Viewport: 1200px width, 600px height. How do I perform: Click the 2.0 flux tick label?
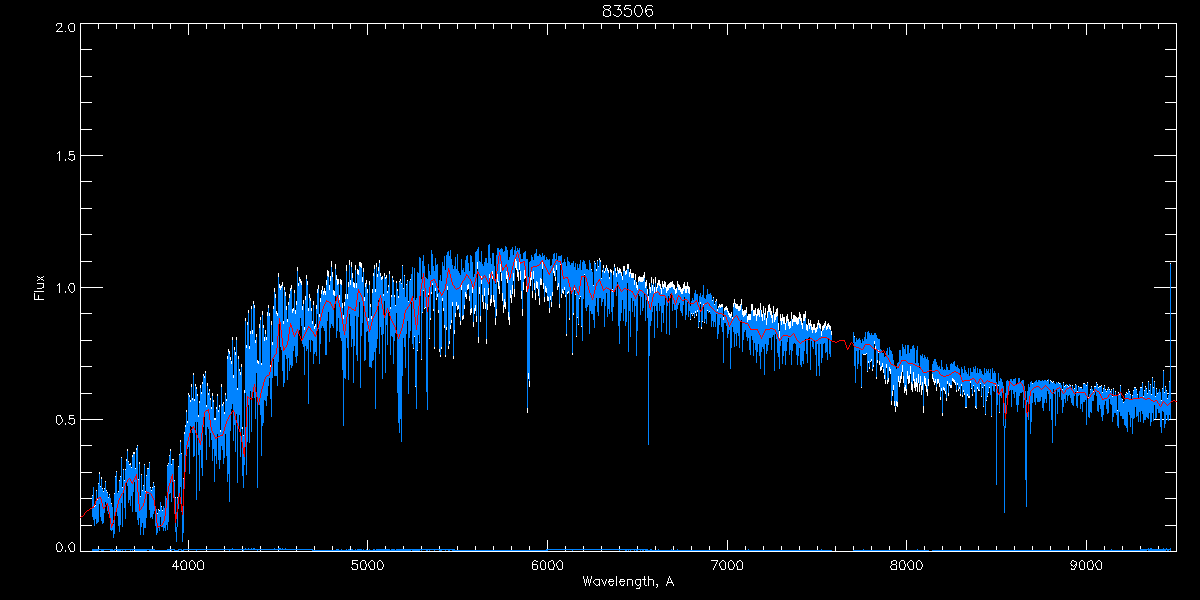[62, 27]
